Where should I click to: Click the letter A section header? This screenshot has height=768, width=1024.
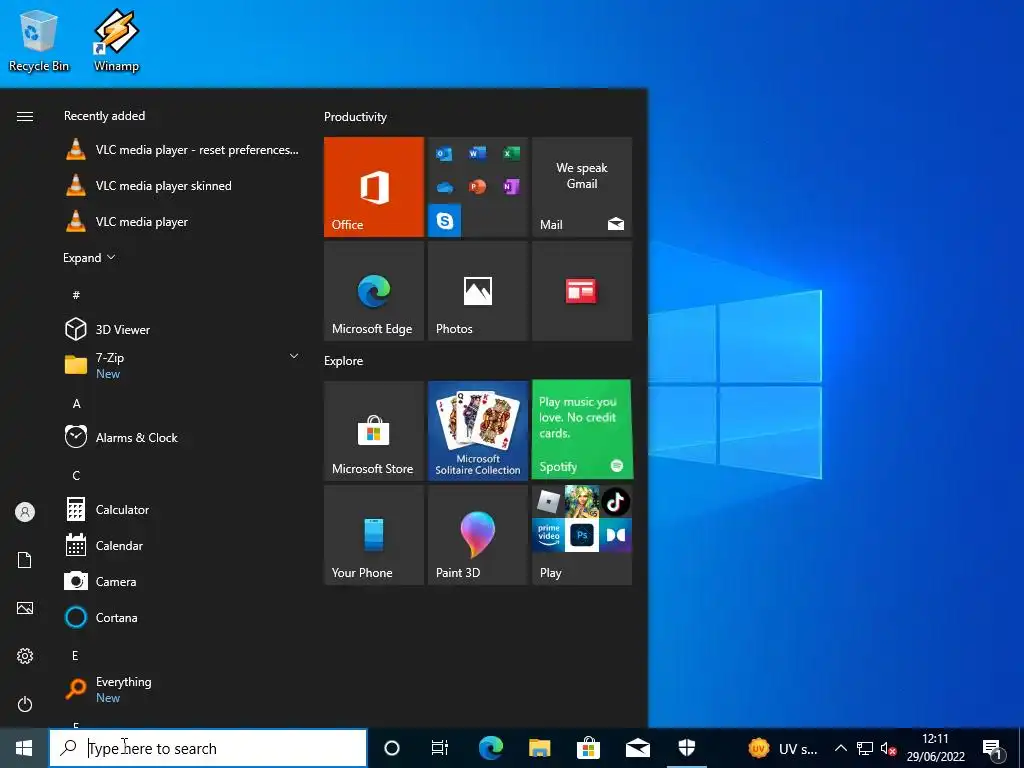76,404
